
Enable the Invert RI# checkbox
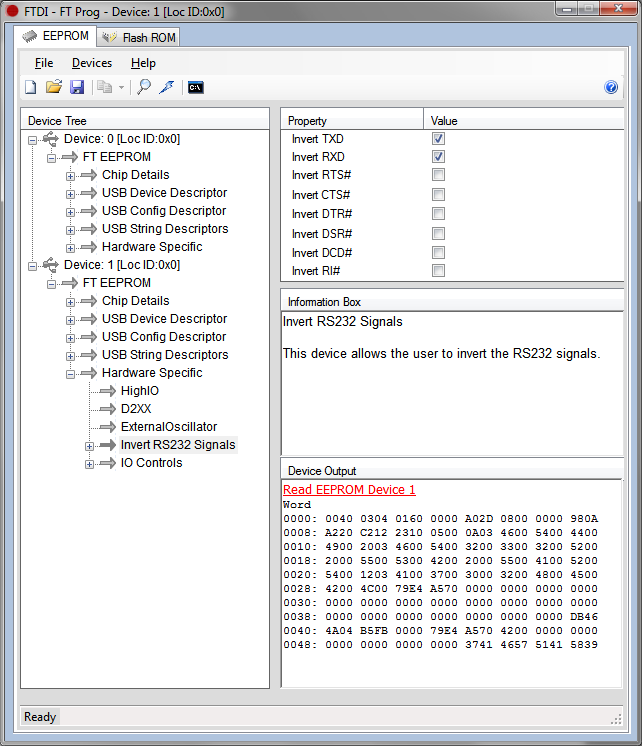438,271
